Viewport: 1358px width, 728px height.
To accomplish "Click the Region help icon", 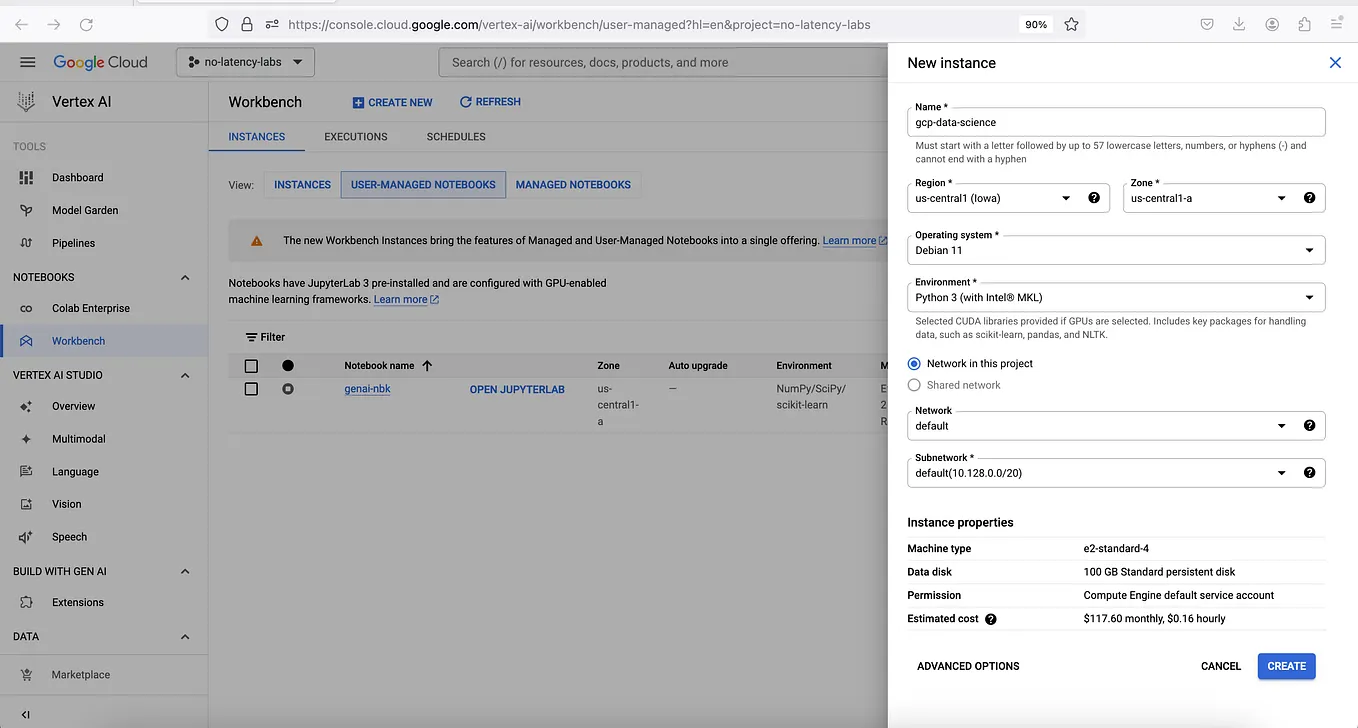I will (x=1094, y=197).
